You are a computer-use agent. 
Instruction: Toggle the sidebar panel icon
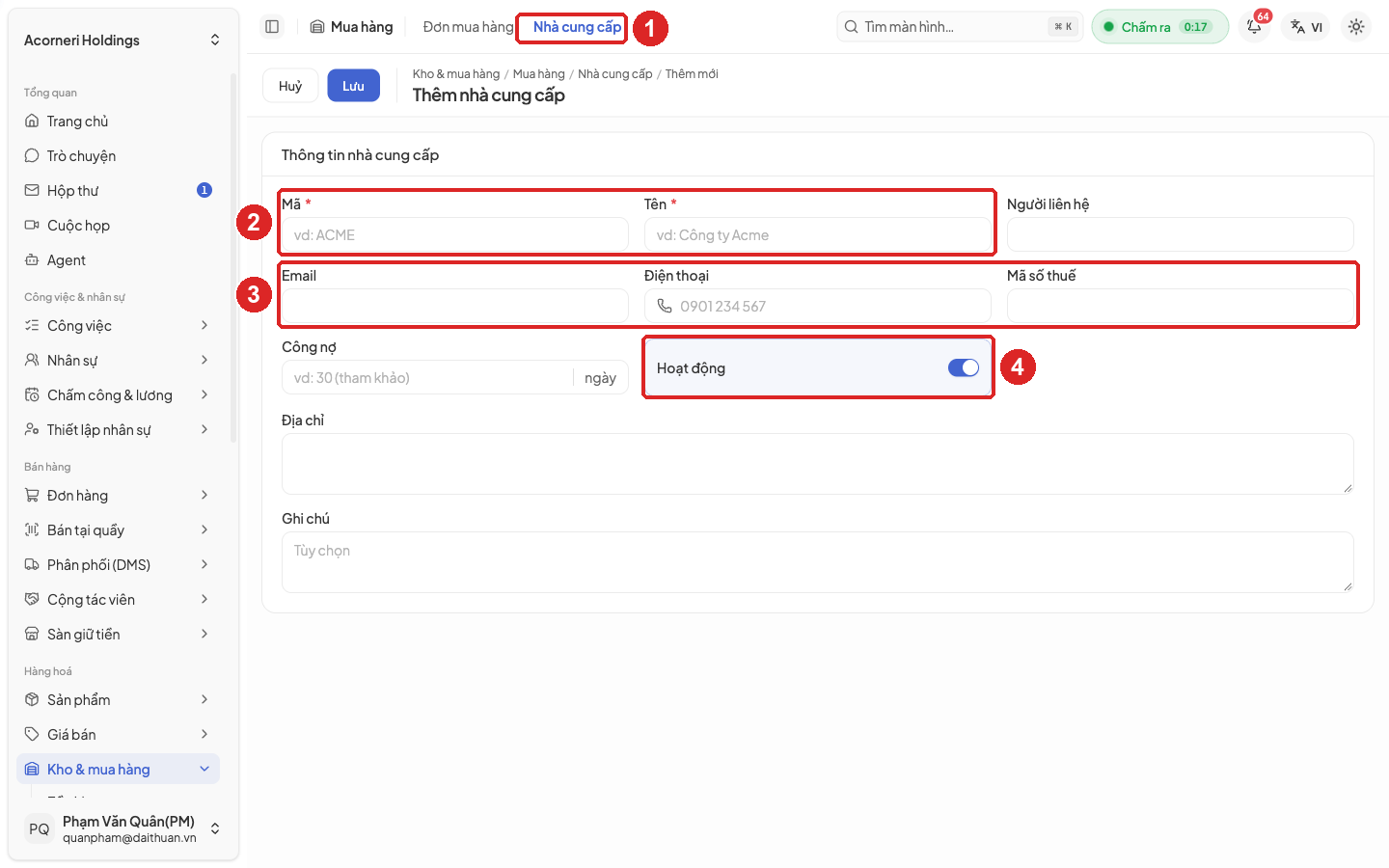272,27
